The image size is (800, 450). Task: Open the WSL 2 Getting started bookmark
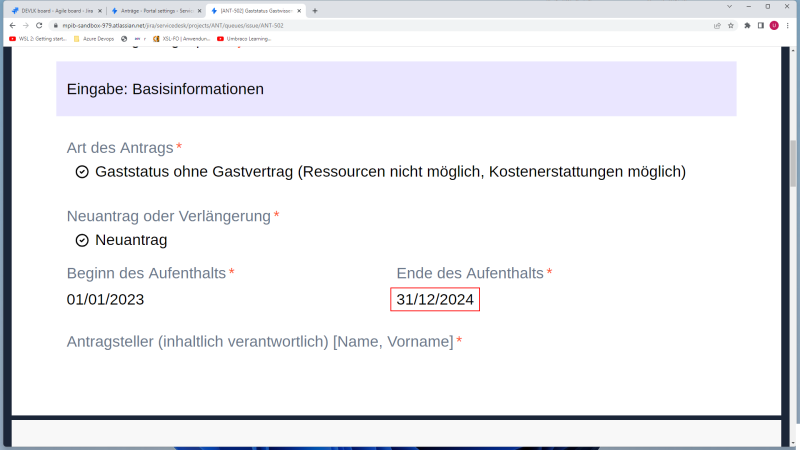coord(38,39)
